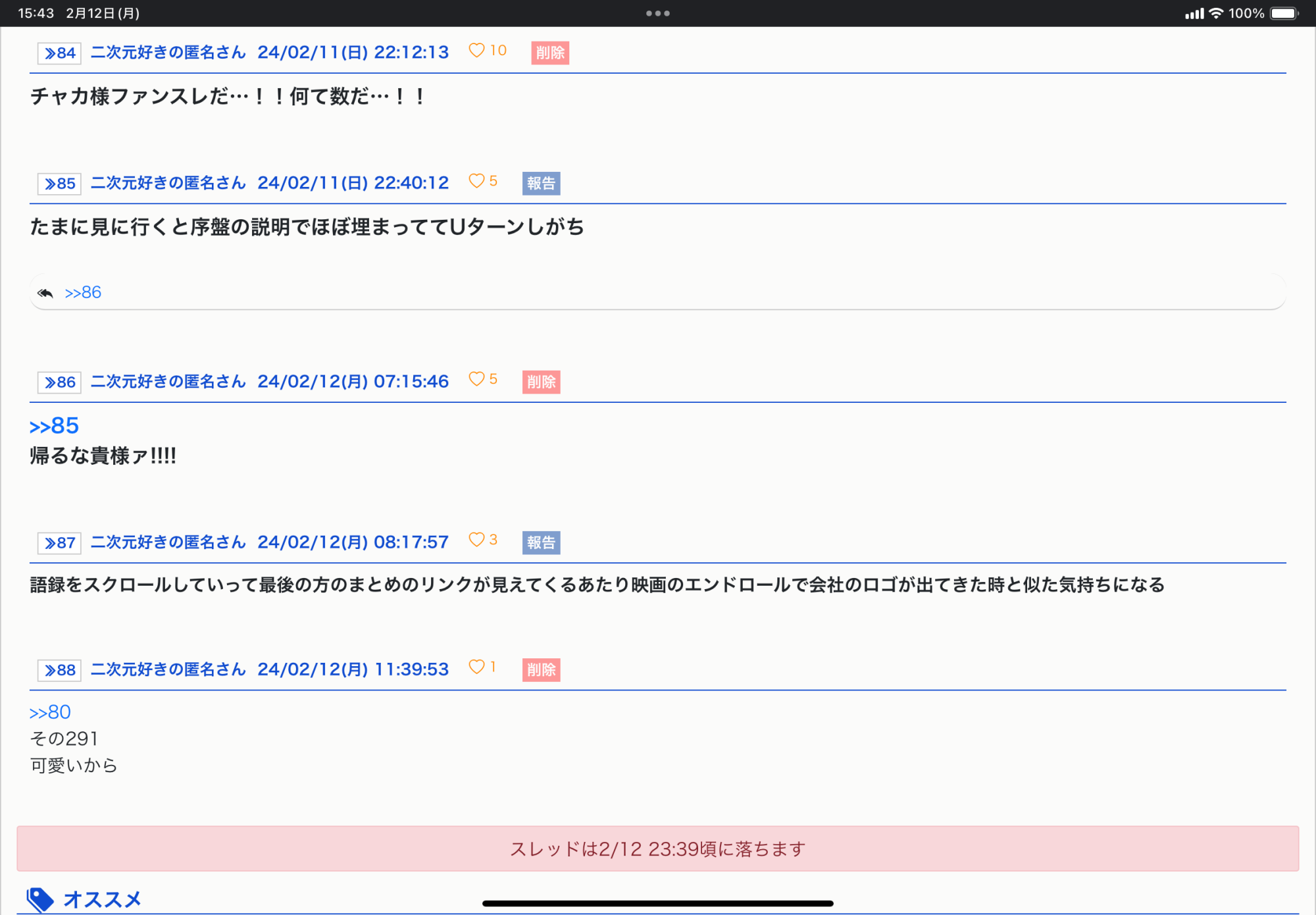The height and width of the screenshot is (915, 1316).
Task: Report post 87 with 報告 button
Action: [541, 542]
